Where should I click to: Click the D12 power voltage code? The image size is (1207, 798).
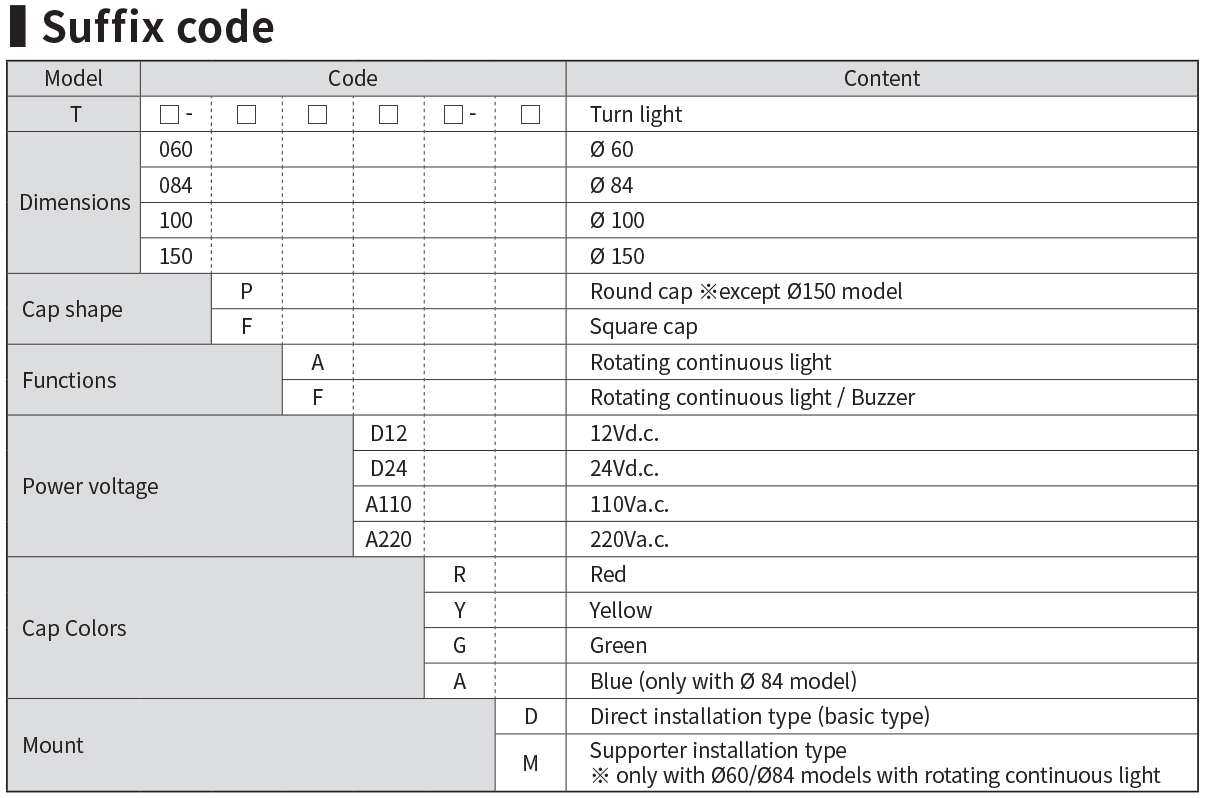coord(389,433)
